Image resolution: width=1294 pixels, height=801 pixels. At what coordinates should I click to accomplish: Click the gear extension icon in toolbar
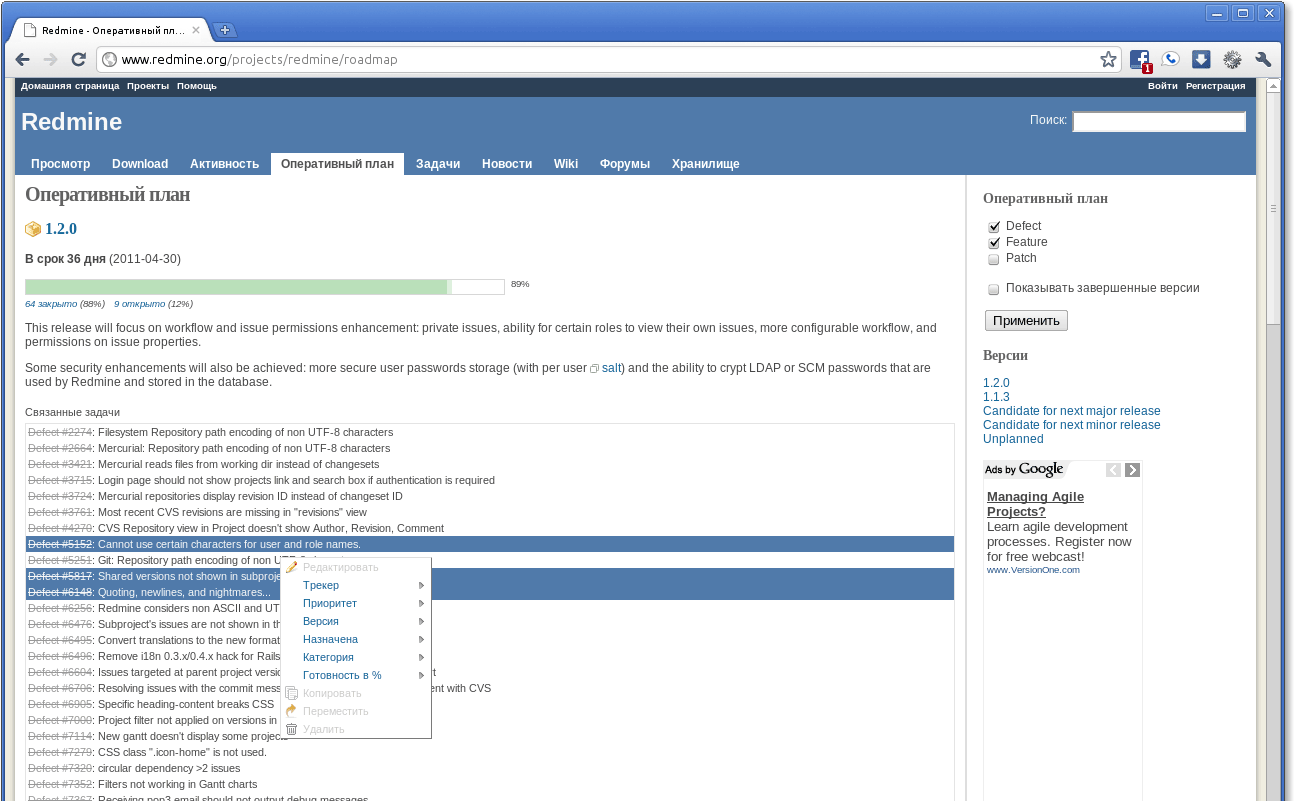click(x=1232, y=60)
